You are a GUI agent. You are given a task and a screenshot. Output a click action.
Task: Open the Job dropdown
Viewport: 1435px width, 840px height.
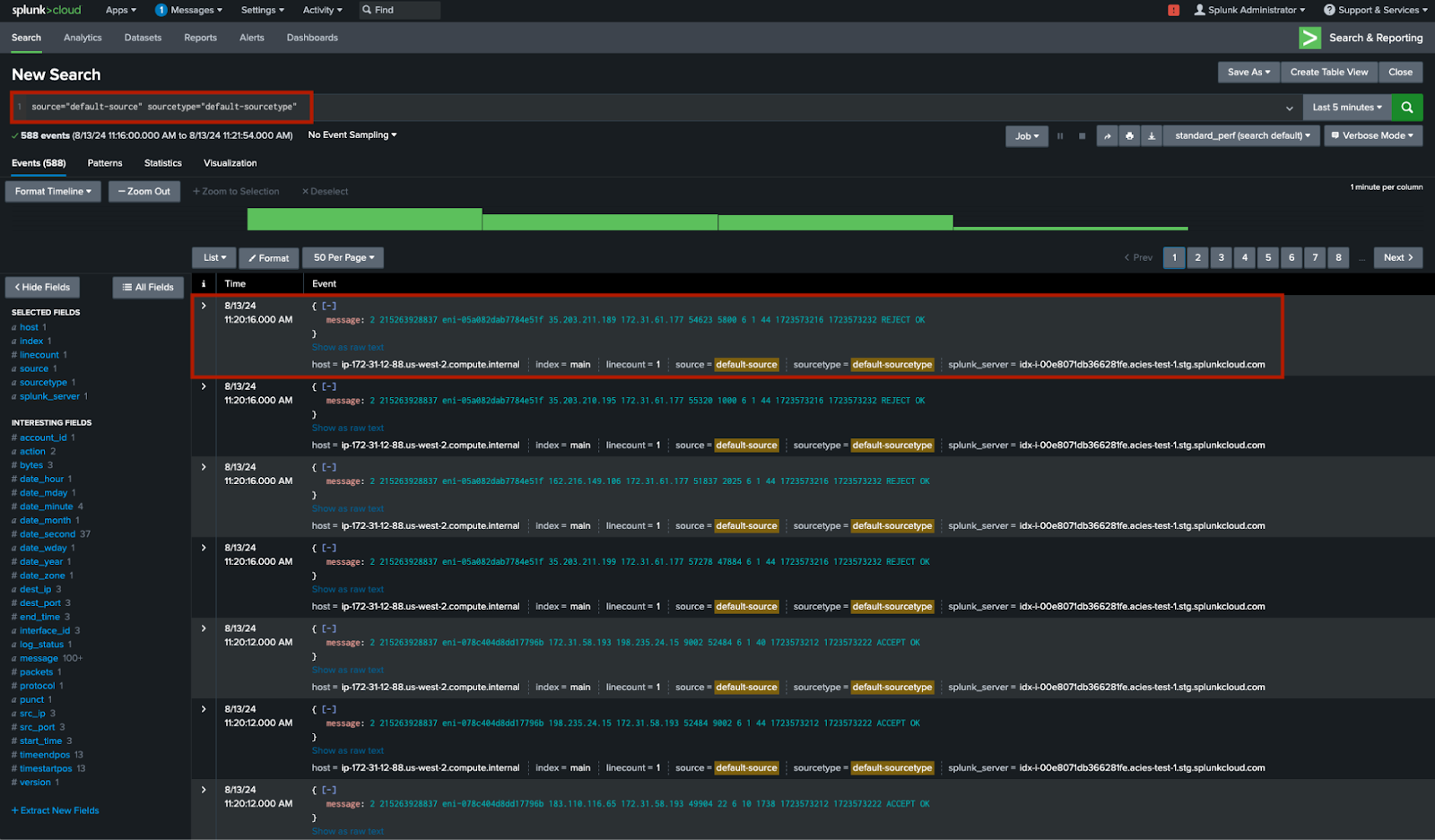tap(1027, 136)
